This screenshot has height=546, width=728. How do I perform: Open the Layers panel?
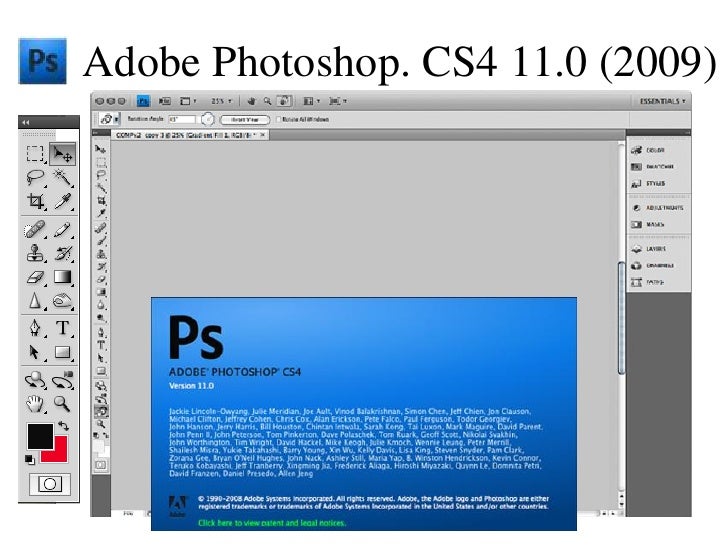pyautogui.click(x=649, y=249)
